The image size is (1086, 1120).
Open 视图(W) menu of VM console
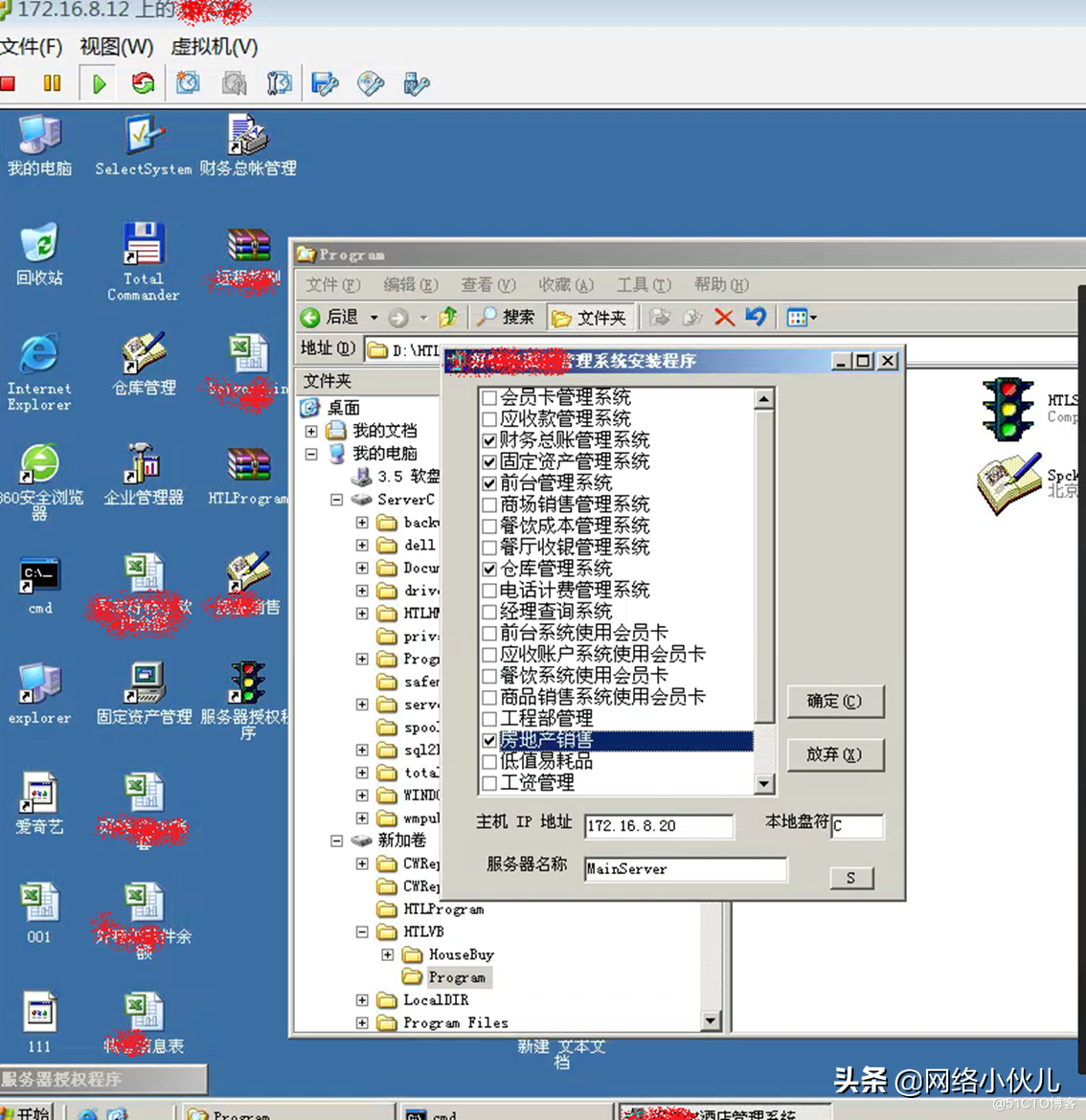(x=117, y=47)
